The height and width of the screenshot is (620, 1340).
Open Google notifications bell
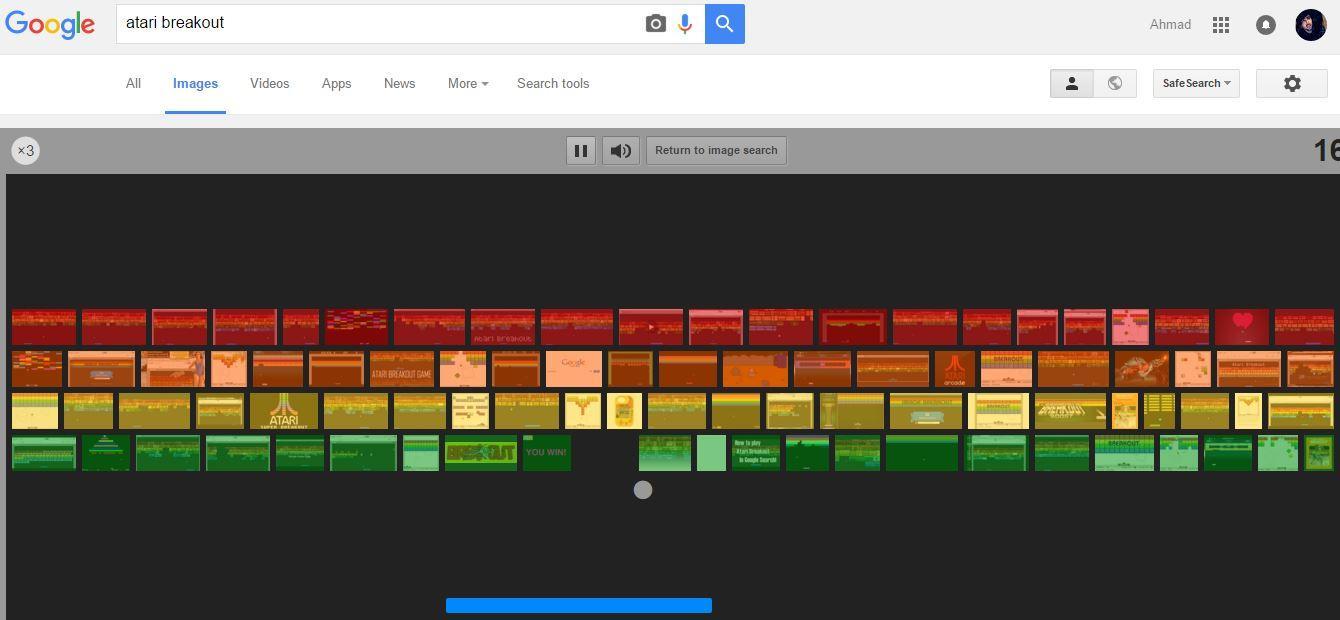[1266, 25]
